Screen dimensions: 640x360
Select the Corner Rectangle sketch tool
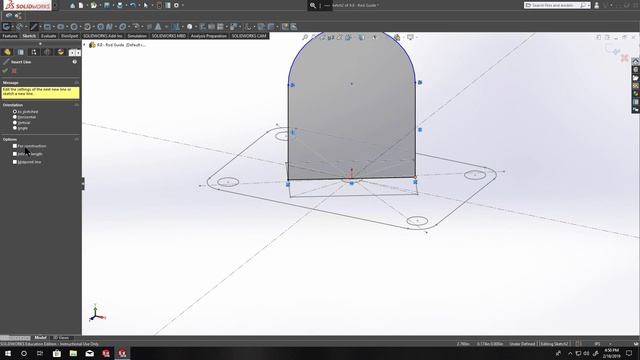coord(47,27)
